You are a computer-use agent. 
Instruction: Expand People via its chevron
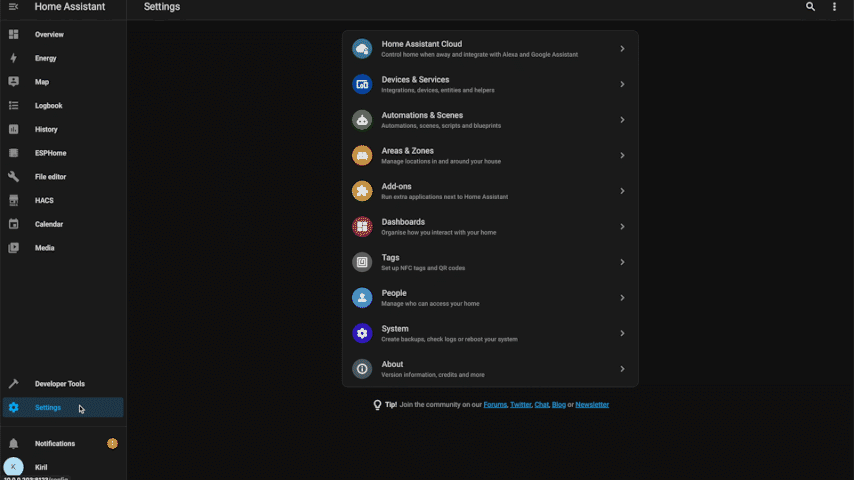coord(622,297)
